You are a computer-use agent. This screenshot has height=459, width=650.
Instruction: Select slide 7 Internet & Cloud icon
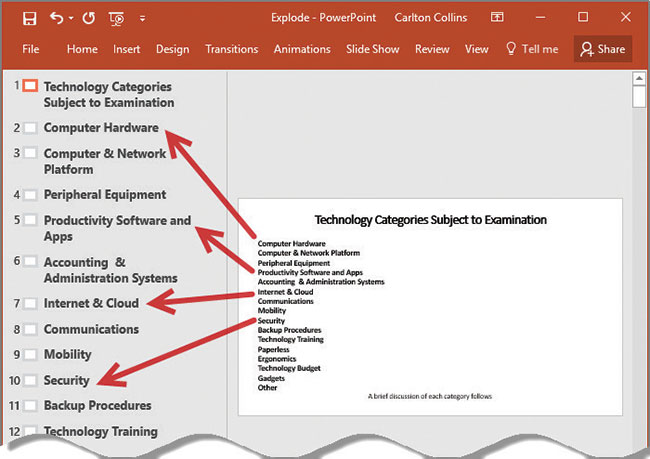click(x=30, y=303)
